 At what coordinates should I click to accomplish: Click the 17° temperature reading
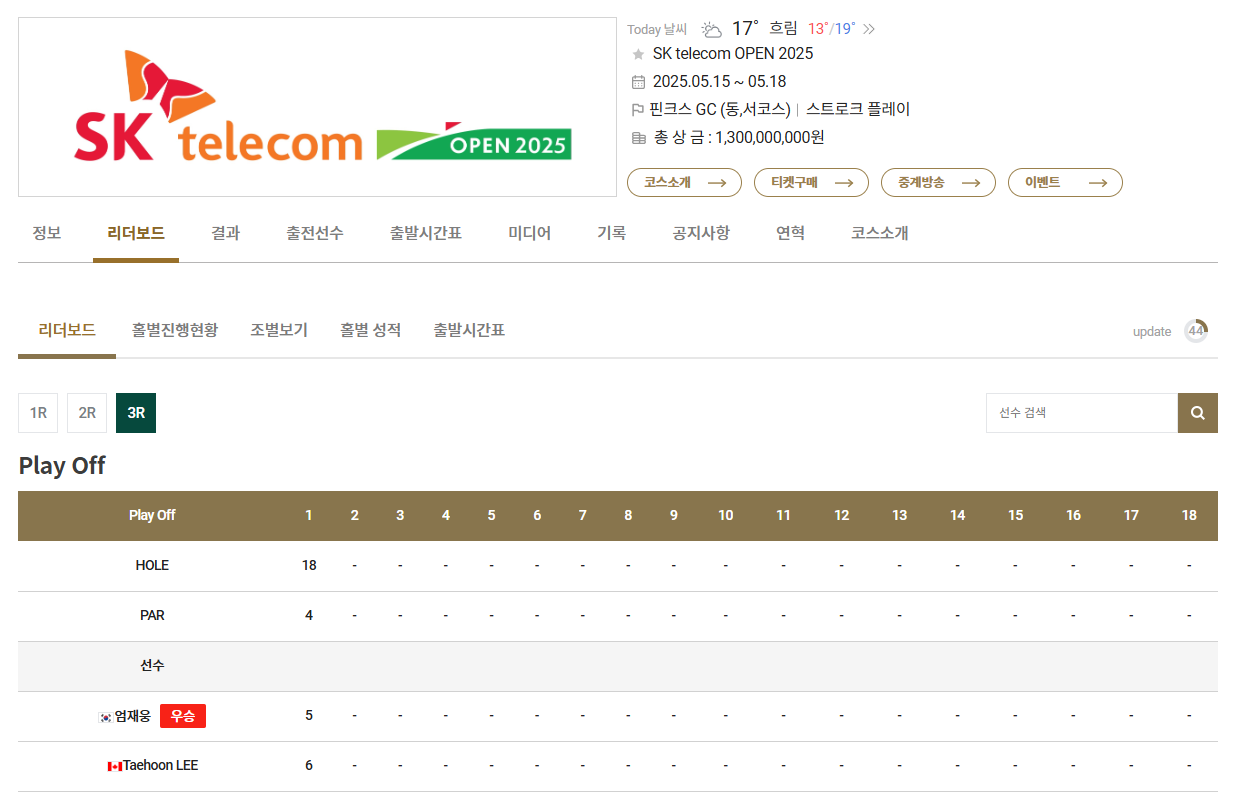745,28
